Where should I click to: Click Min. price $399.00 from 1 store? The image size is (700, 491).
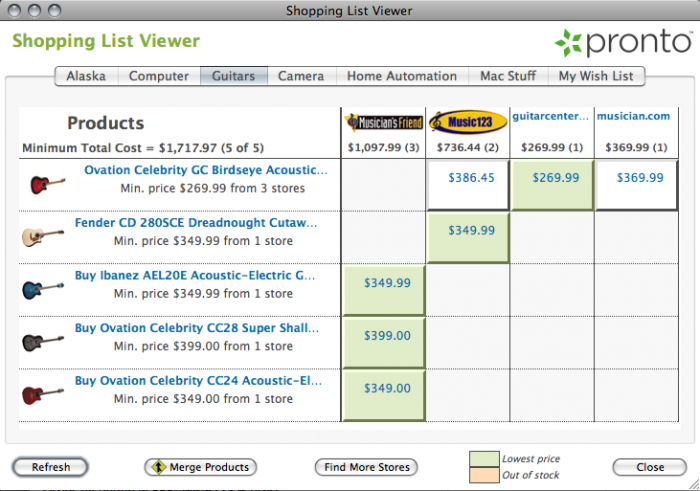[x=203, y=346]
